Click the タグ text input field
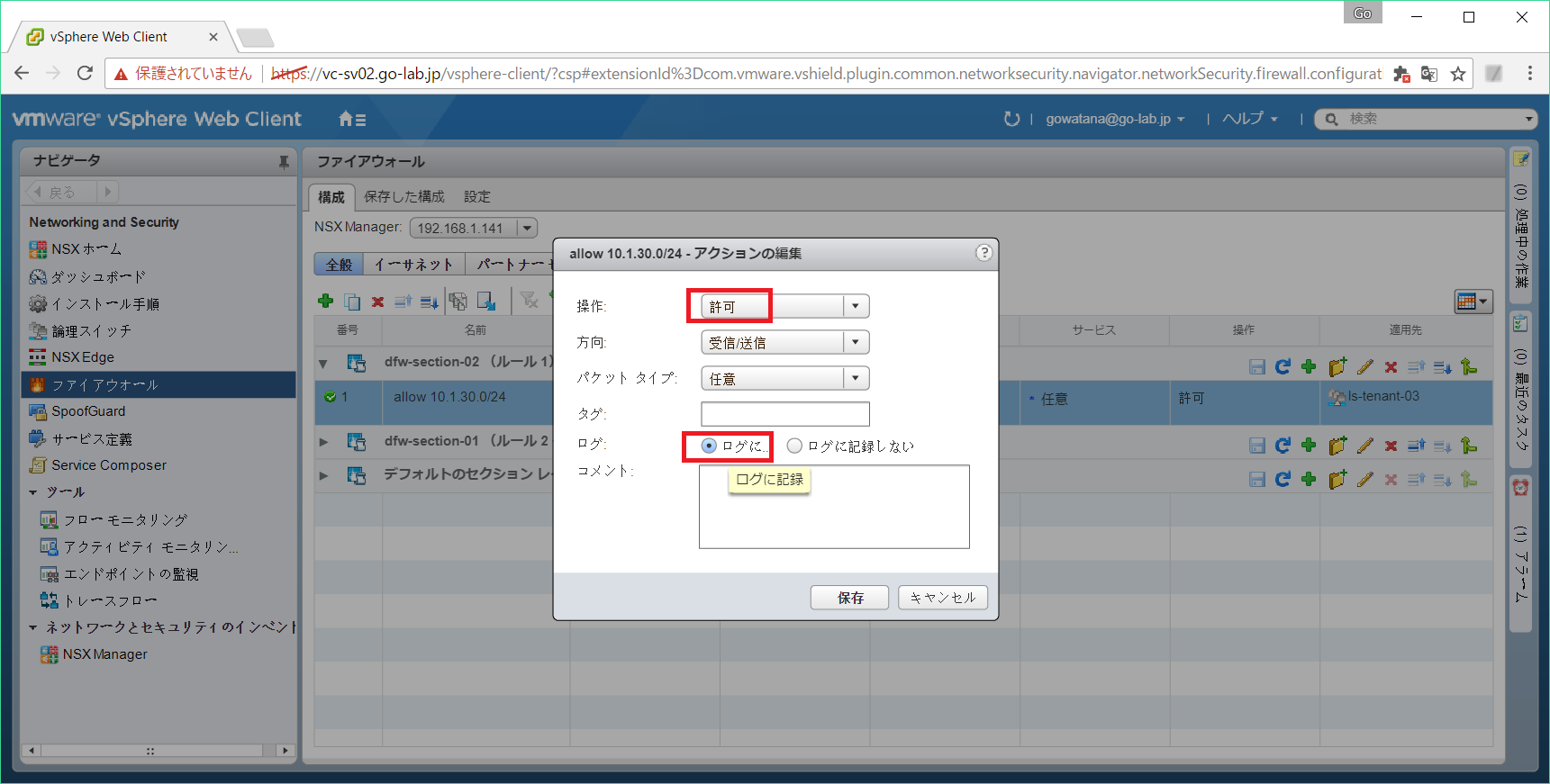Screen dimensions: 1550x784 tap(784, 414)
